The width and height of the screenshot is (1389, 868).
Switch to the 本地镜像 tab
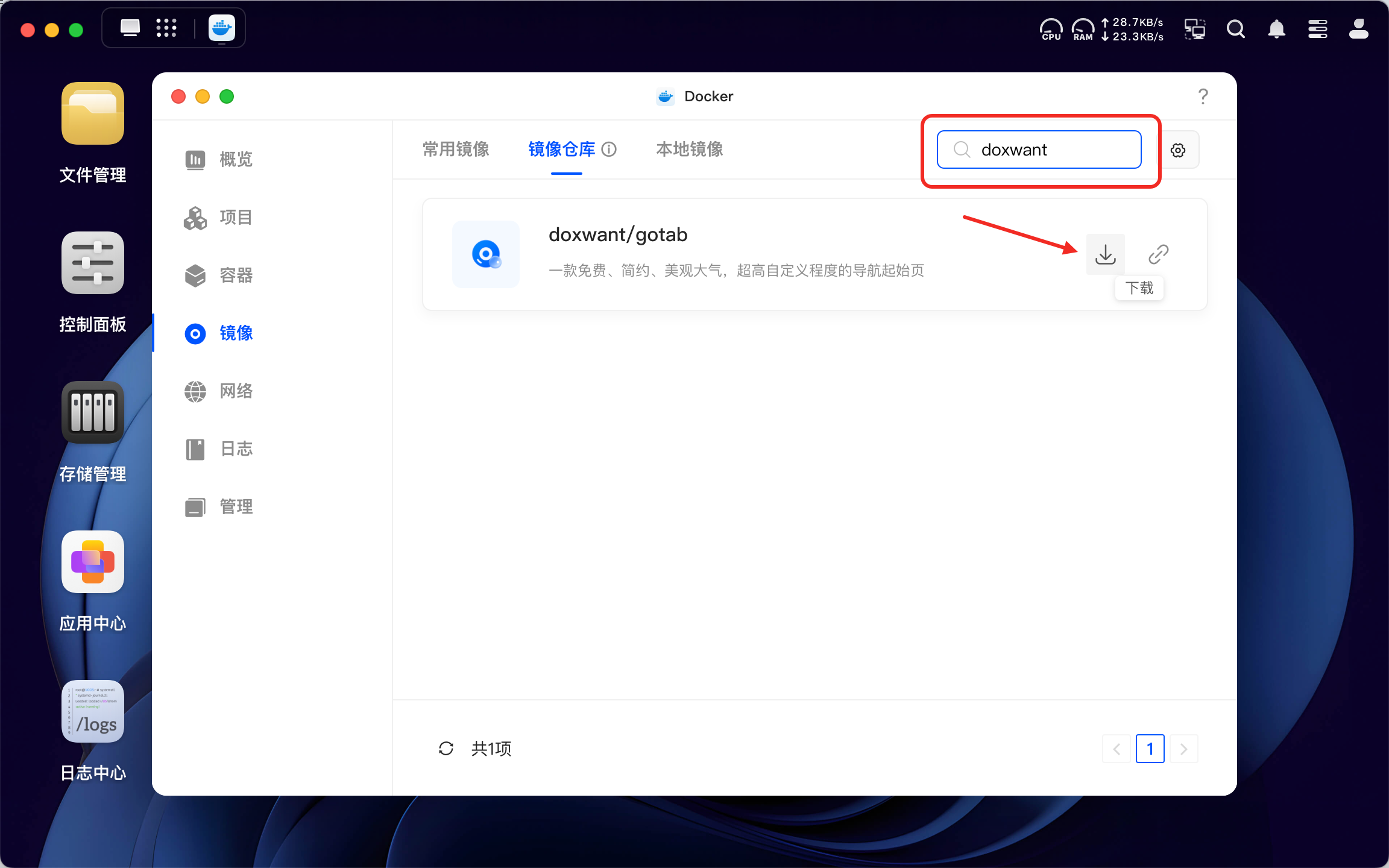pos(690,149)
